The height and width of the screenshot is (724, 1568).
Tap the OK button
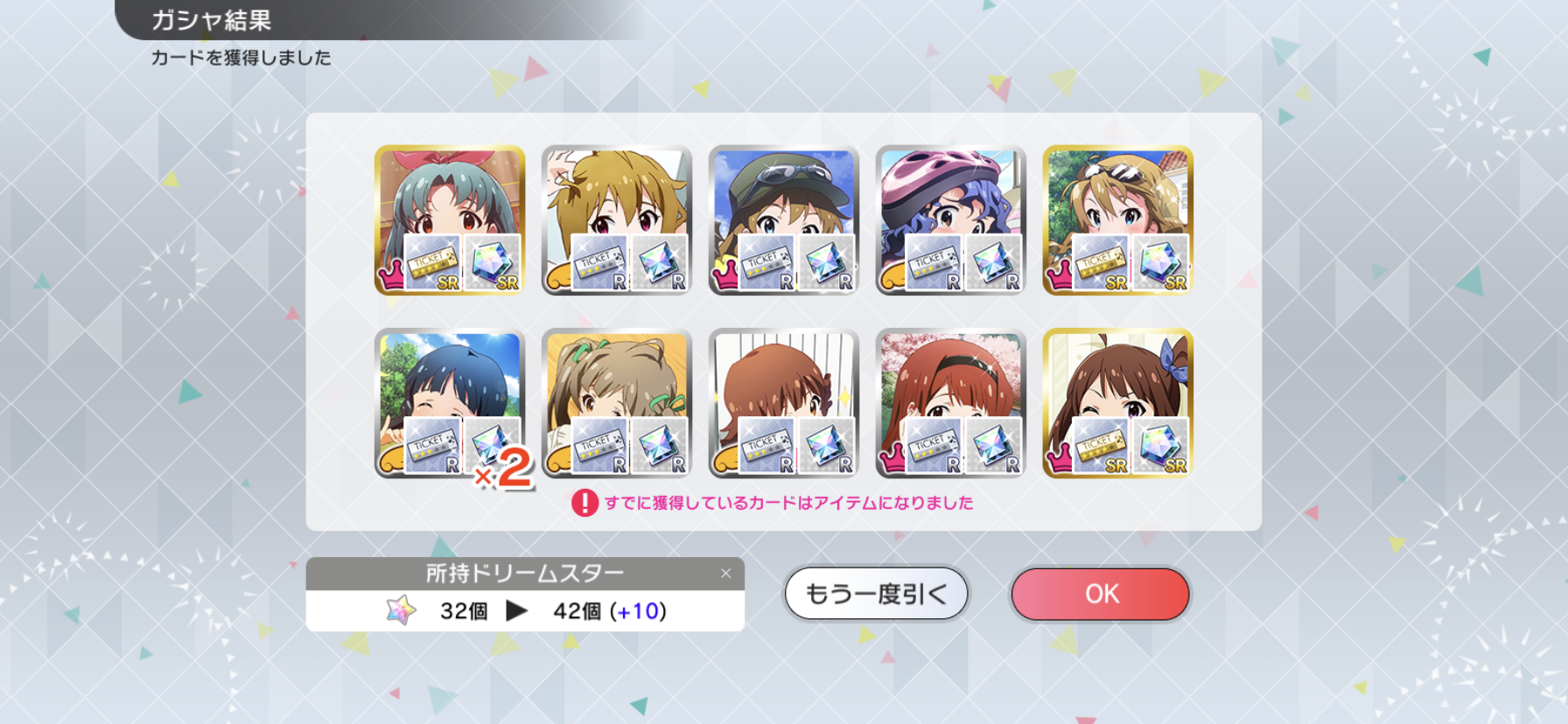[x=1100, y=594]
